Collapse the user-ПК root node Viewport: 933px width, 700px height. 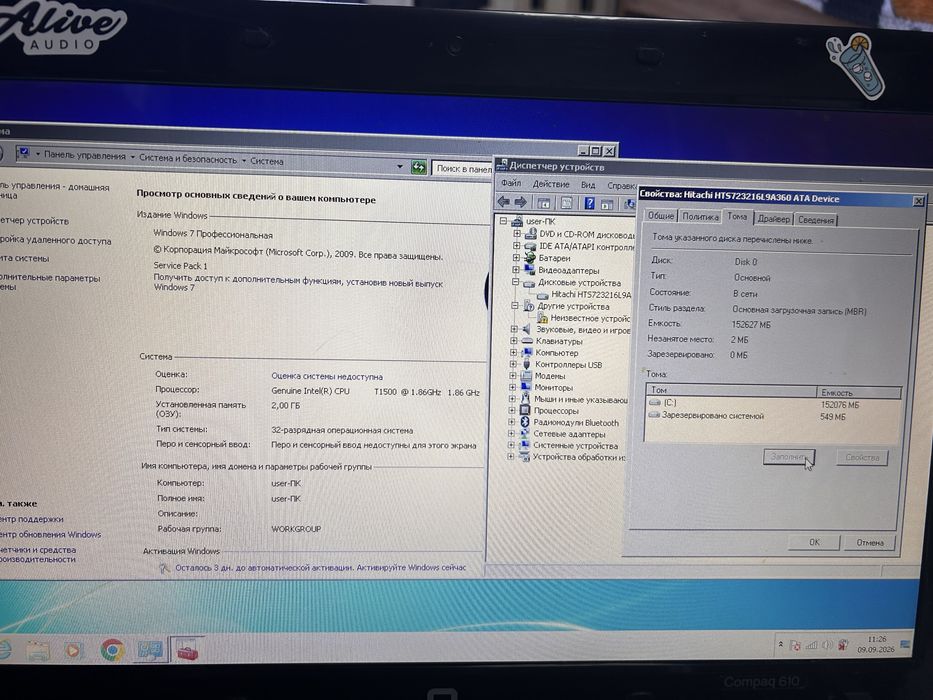pos(503,221)
